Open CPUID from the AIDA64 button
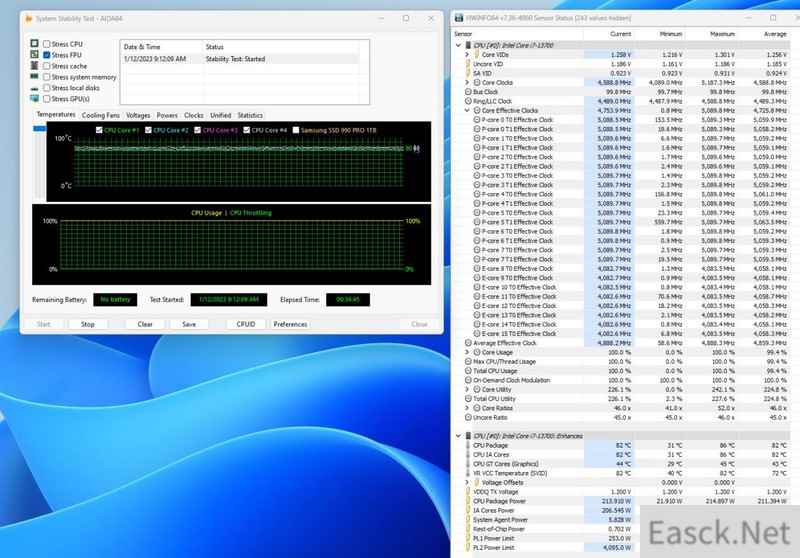 pos(245,324)
